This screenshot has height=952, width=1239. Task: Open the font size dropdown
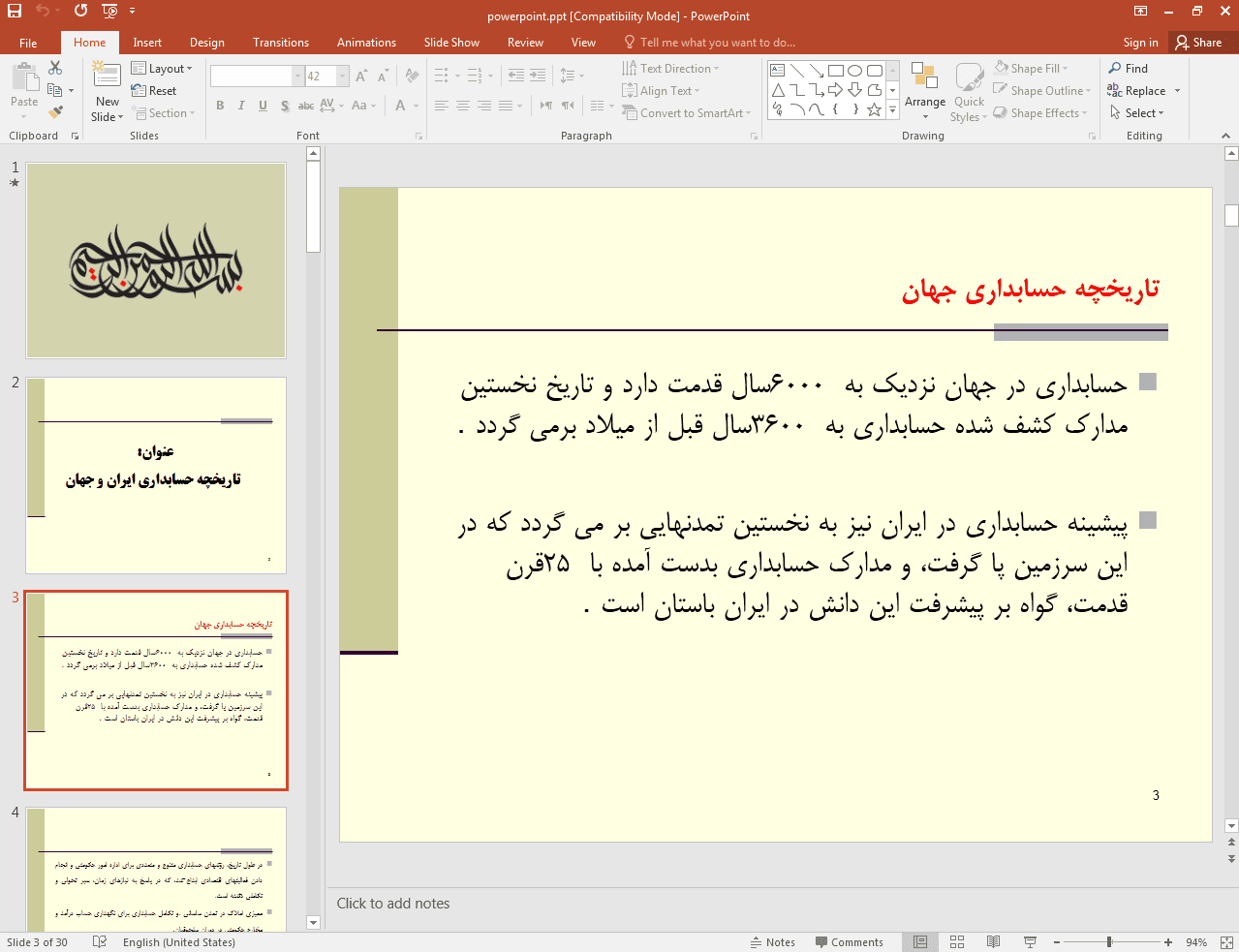342,76
